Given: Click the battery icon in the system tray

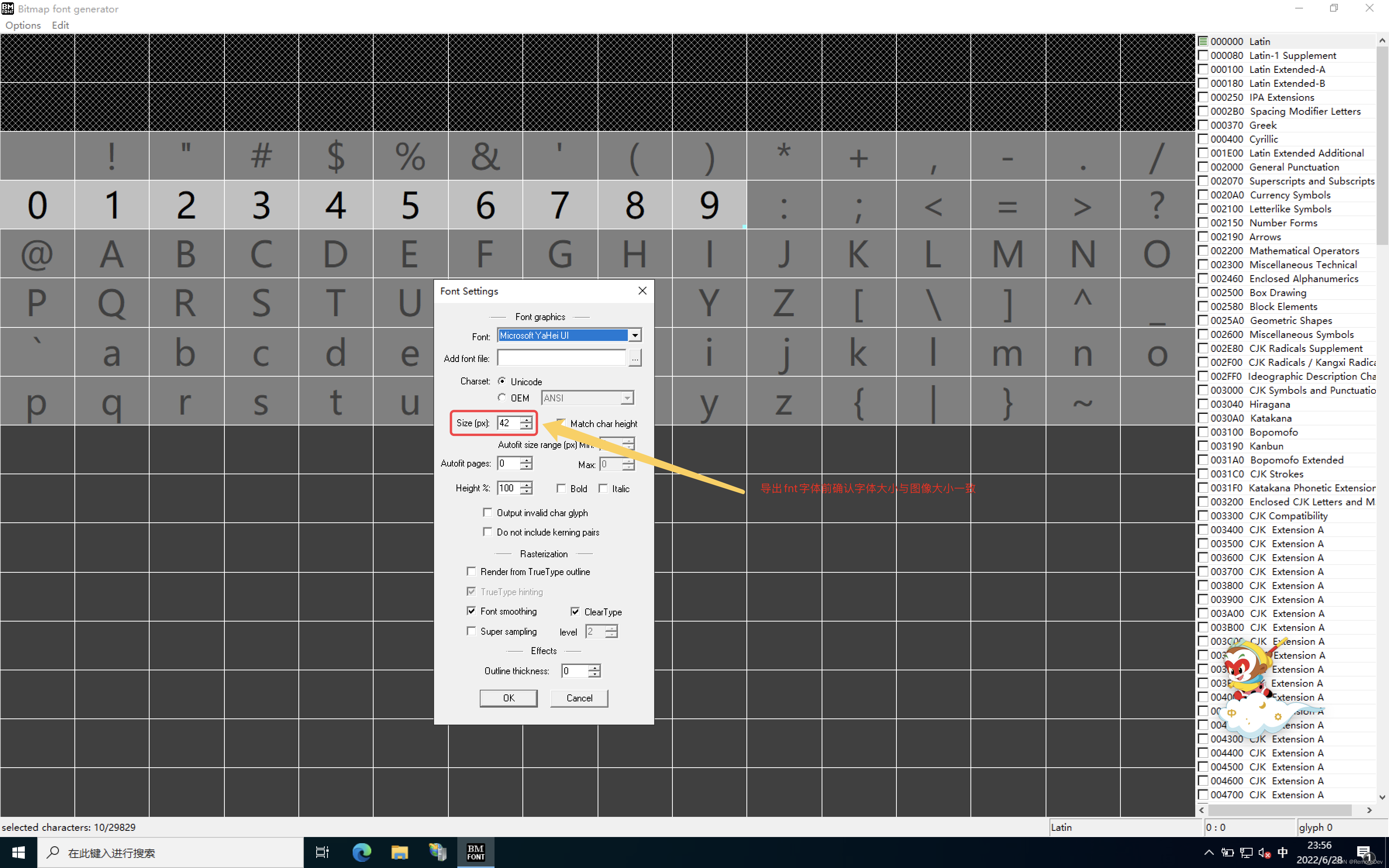Looking at the screenshot, I should [x=1228, y=853].
